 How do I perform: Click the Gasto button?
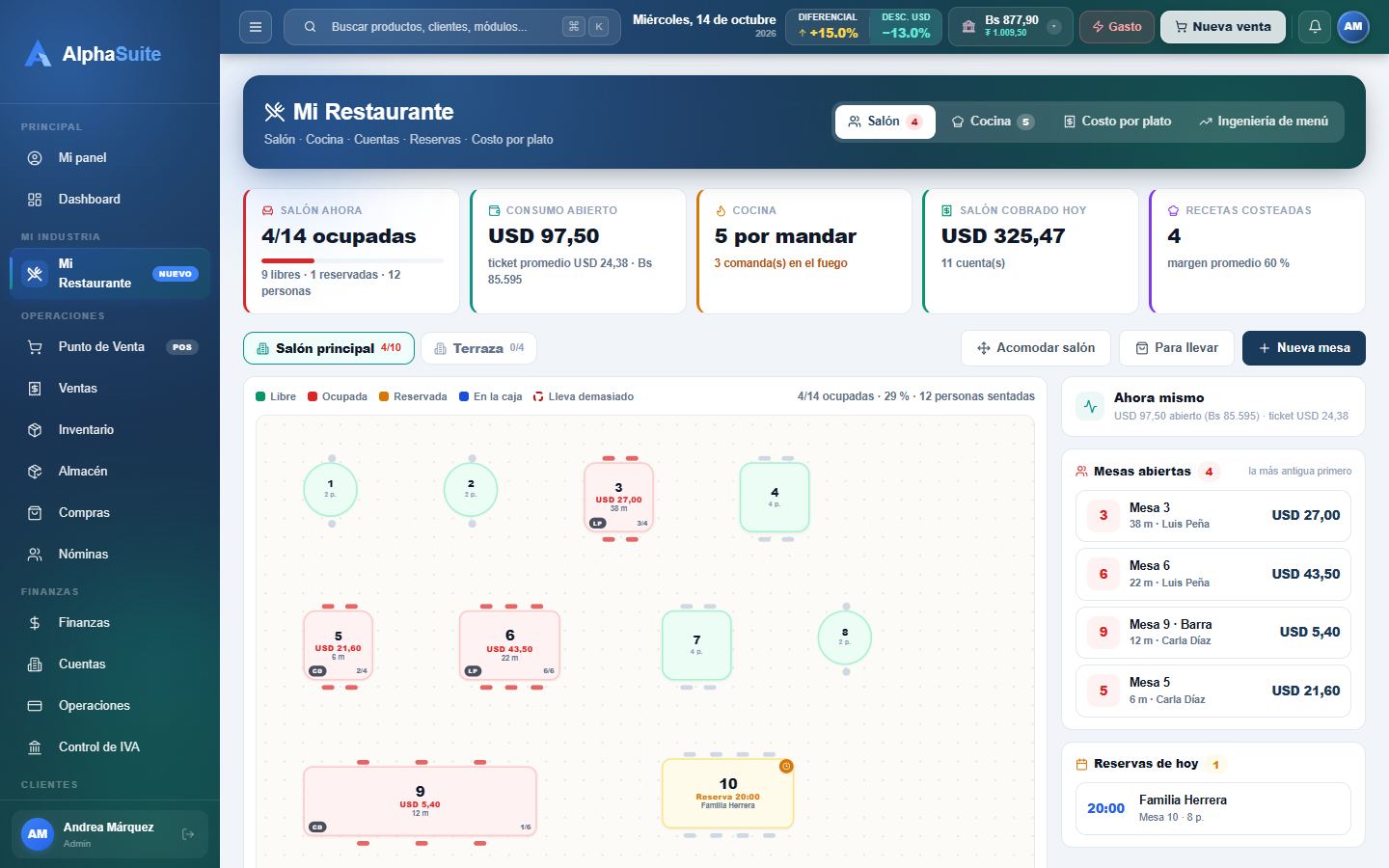pos(1117,27)
